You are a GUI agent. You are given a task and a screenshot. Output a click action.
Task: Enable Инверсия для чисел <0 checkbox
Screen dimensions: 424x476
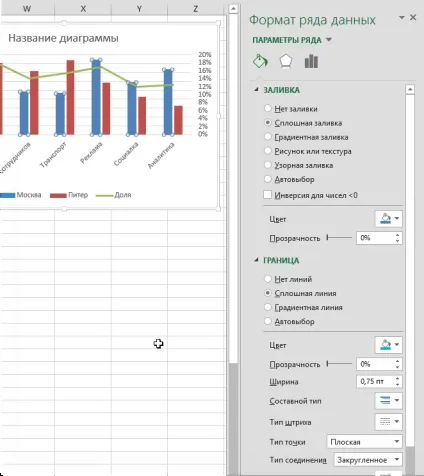pos(267,195)
